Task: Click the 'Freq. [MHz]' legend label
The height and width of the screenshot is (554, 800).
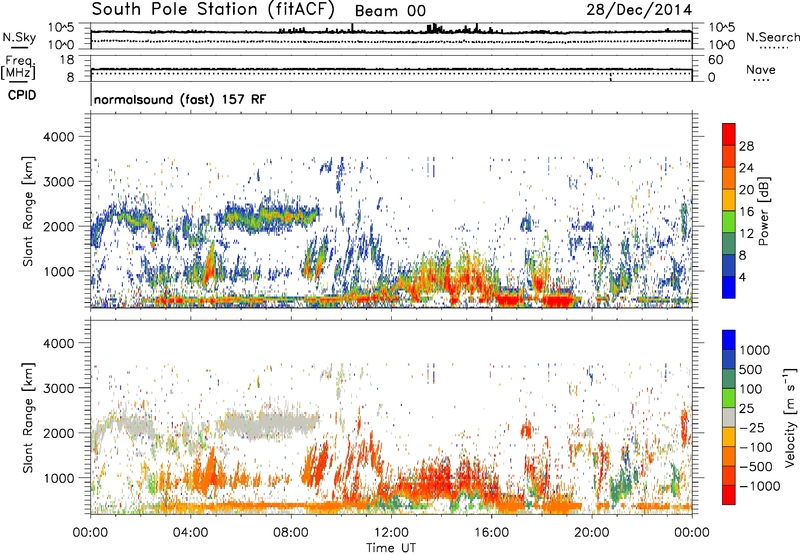Action: 18,67
